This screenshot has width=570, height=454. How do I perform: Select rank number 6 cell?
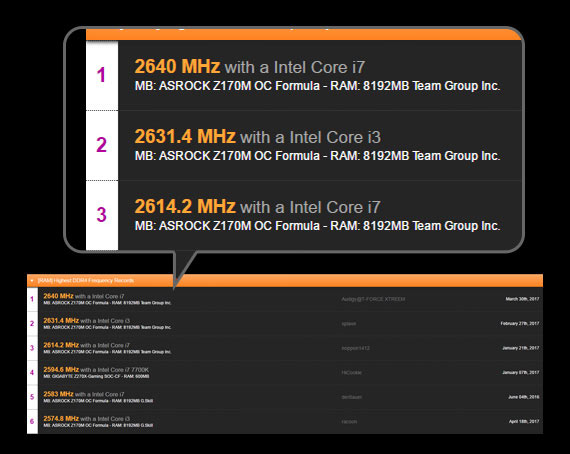pyautogui.click(x=32, y=422)
